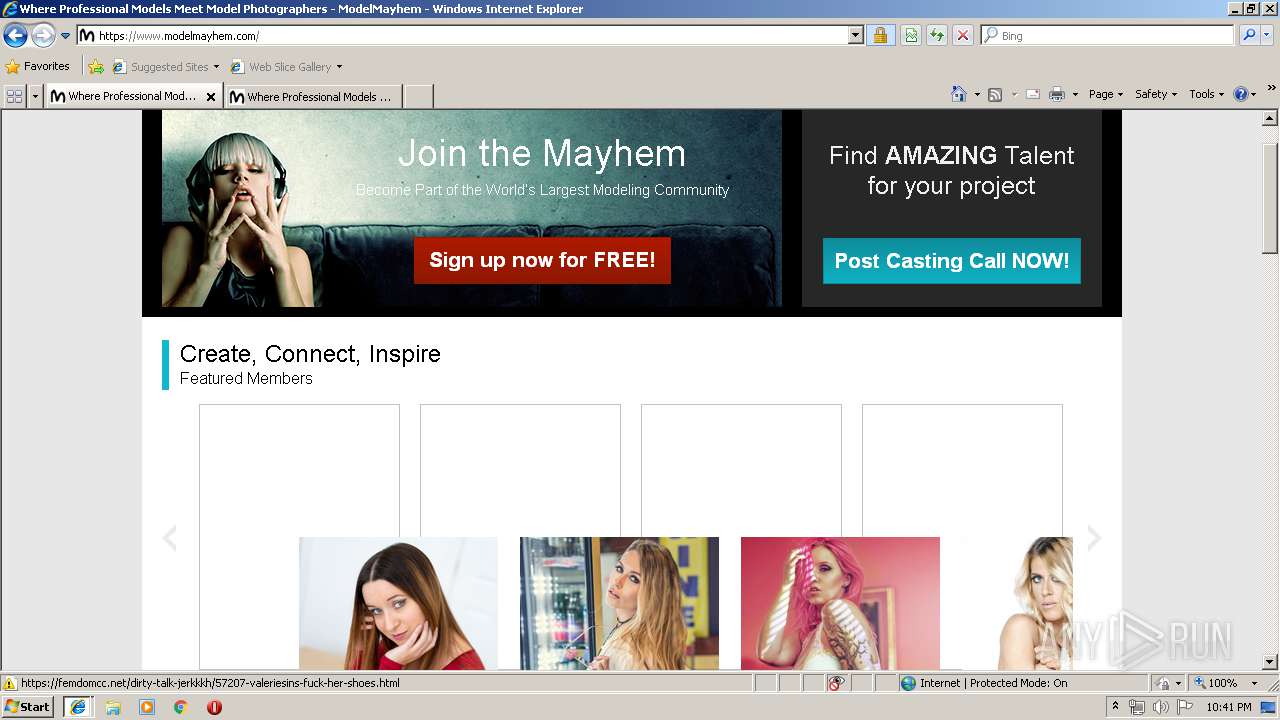
Task: Open the blonde model thumbnail at right
Action: pyautogui.click(x=1017, y=603)
